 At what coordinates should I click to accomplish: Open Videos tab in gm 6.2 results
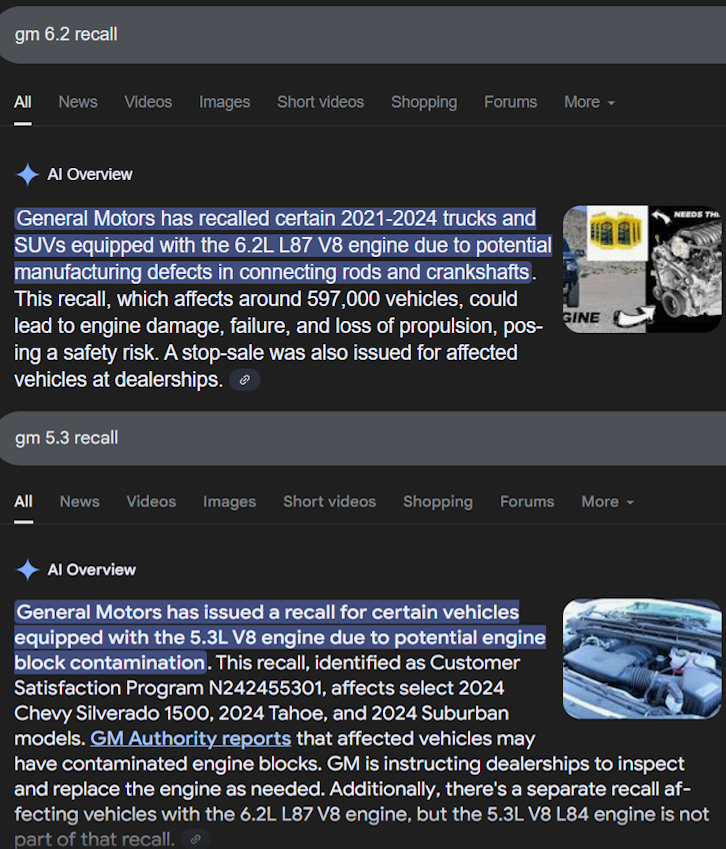point(148,102)
